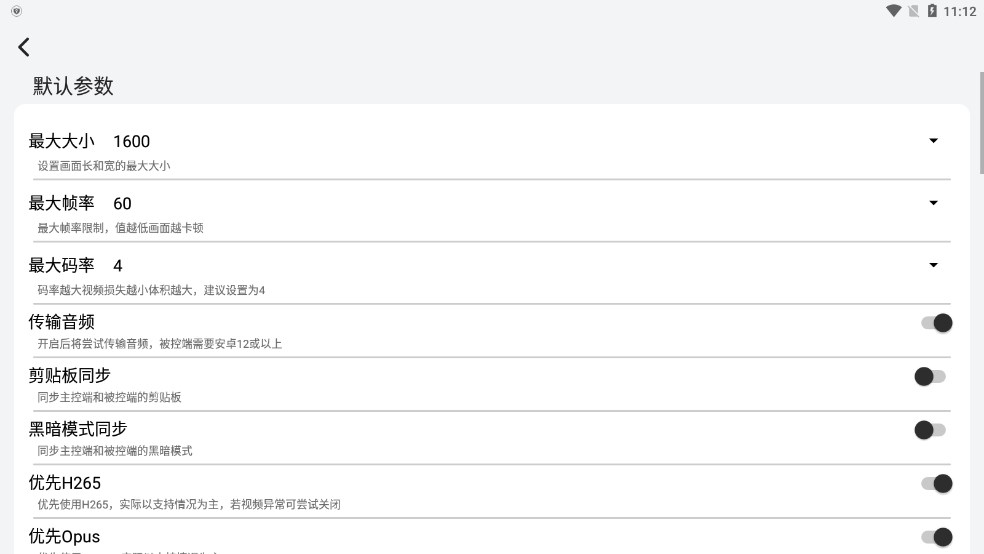Tap the 剪贴板同步 setting label
The height and width of the screenshot is (554, 984).
pyautogui.click(x=70, y=376)
